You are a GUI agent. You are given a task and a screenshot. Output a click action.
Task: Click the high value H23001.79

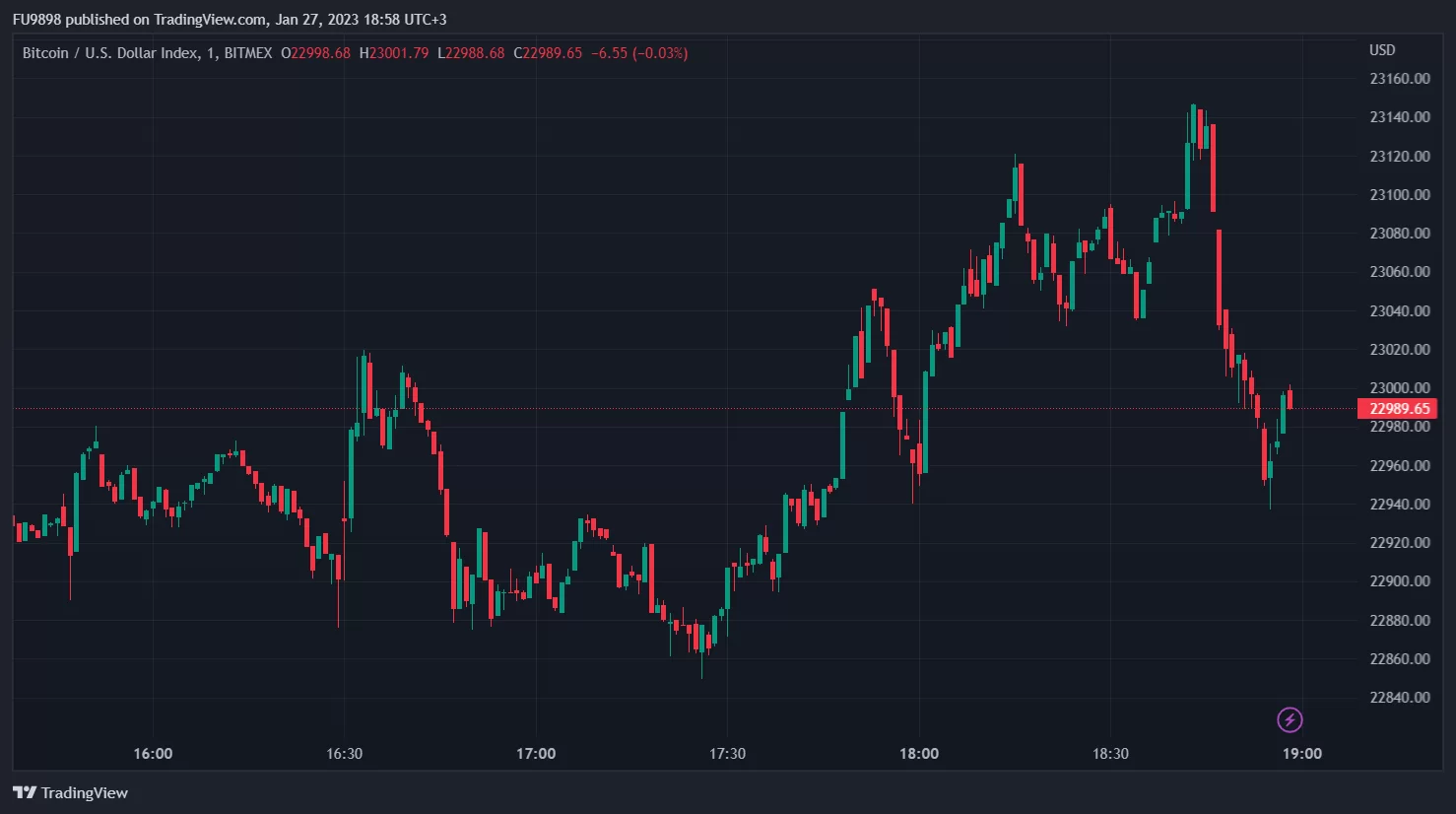click(394, 53)
